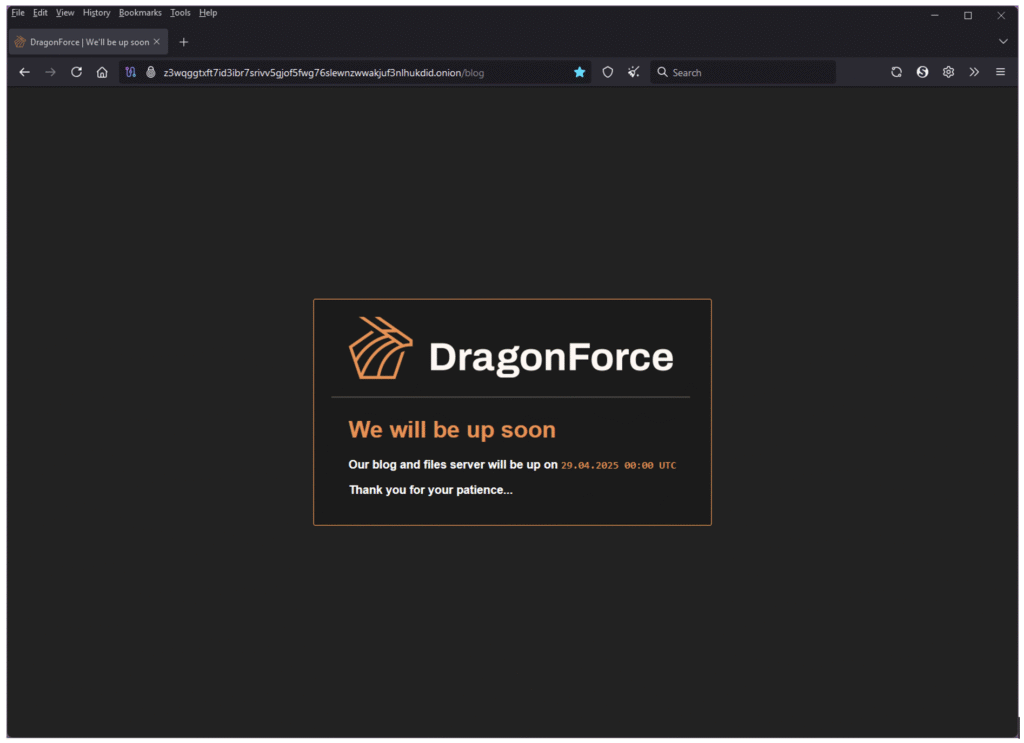This screenshot has width=1024, height=743.
Task: Open the security level shield icon
Action: tap(607, 72)
